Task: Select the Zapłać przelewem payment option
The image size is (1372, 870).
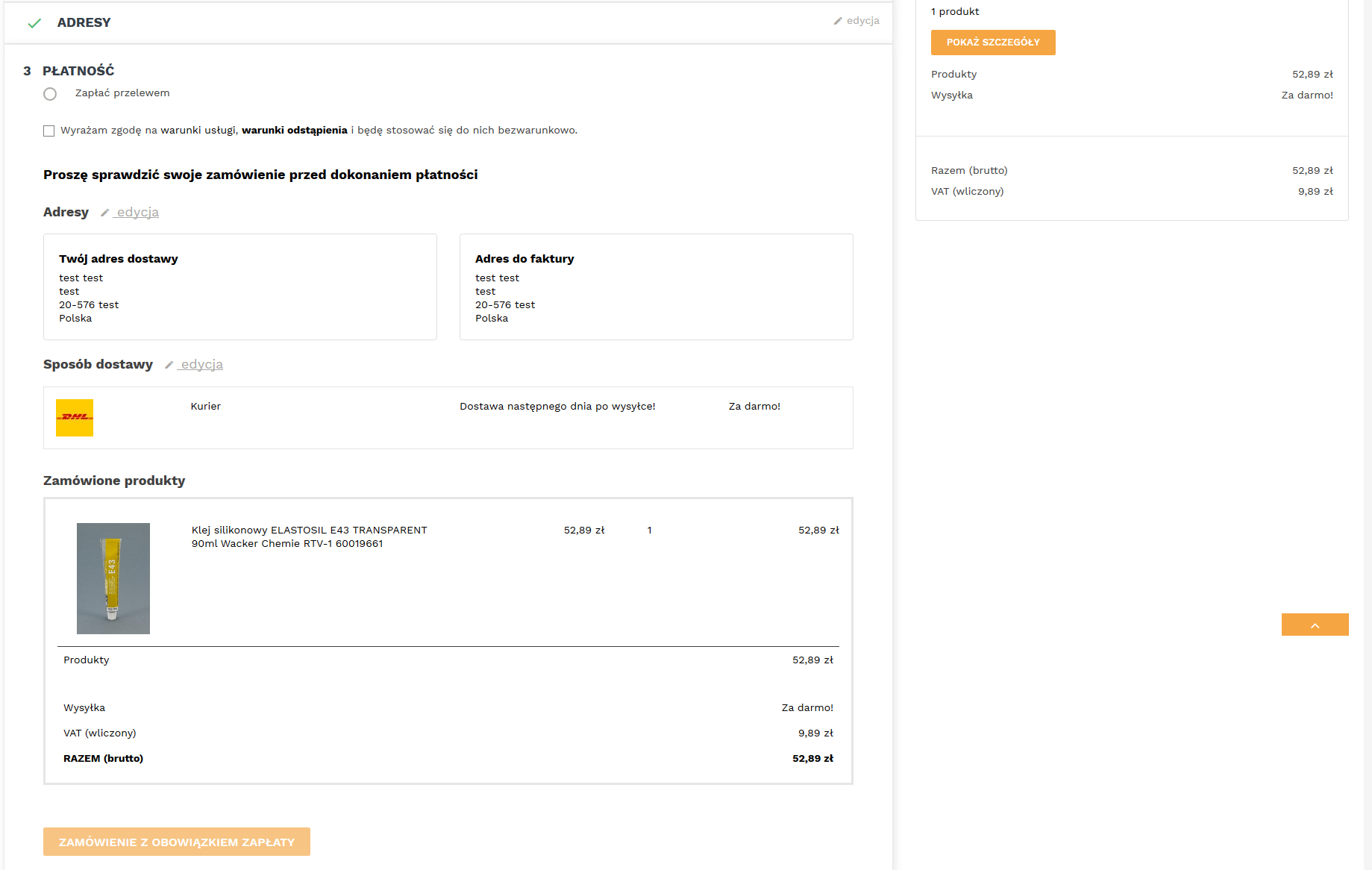Action: pyautogui.click(x=50, y=94)
